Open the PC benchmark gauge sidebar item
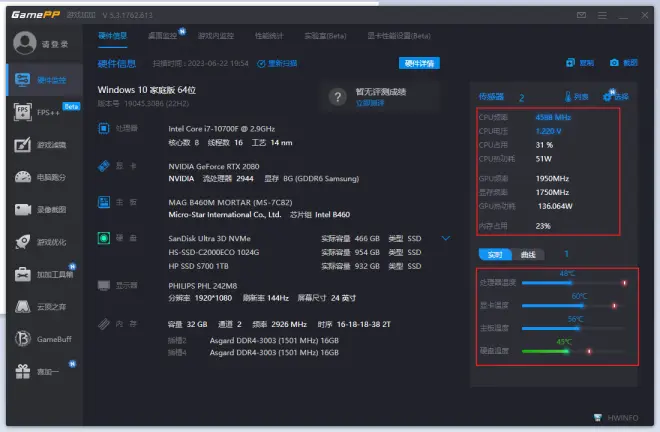This screenshot has width=660, height=432. [45, 177]
